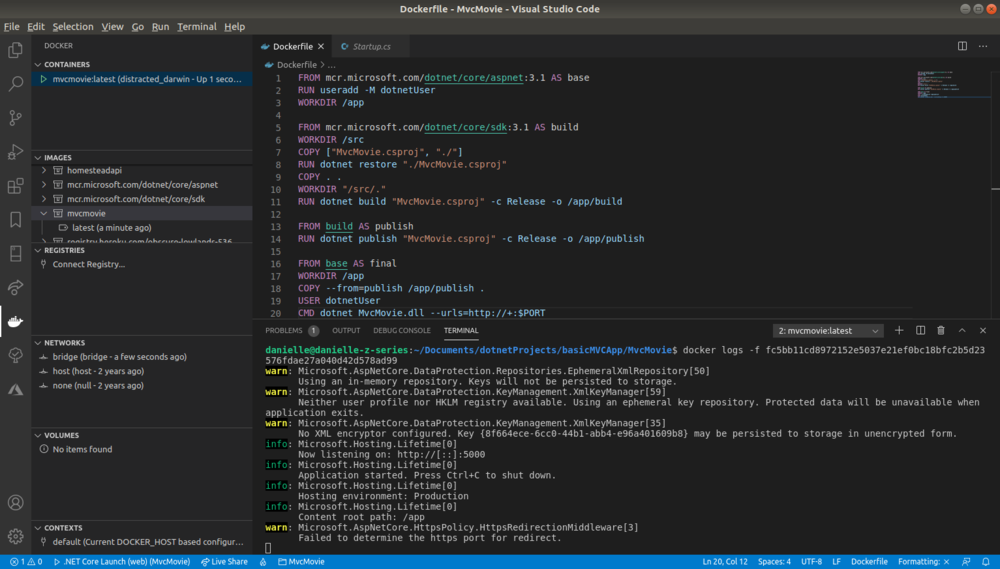Open the Live Share view icon
Image resolution: width=1000 pixels, height=569 pixels.
[x=15, y=287]
